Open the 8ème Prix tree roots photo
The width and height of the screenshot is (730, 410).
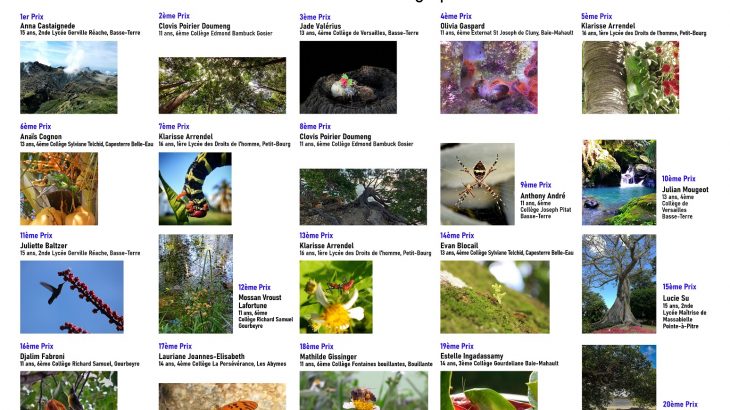point(363,197)
